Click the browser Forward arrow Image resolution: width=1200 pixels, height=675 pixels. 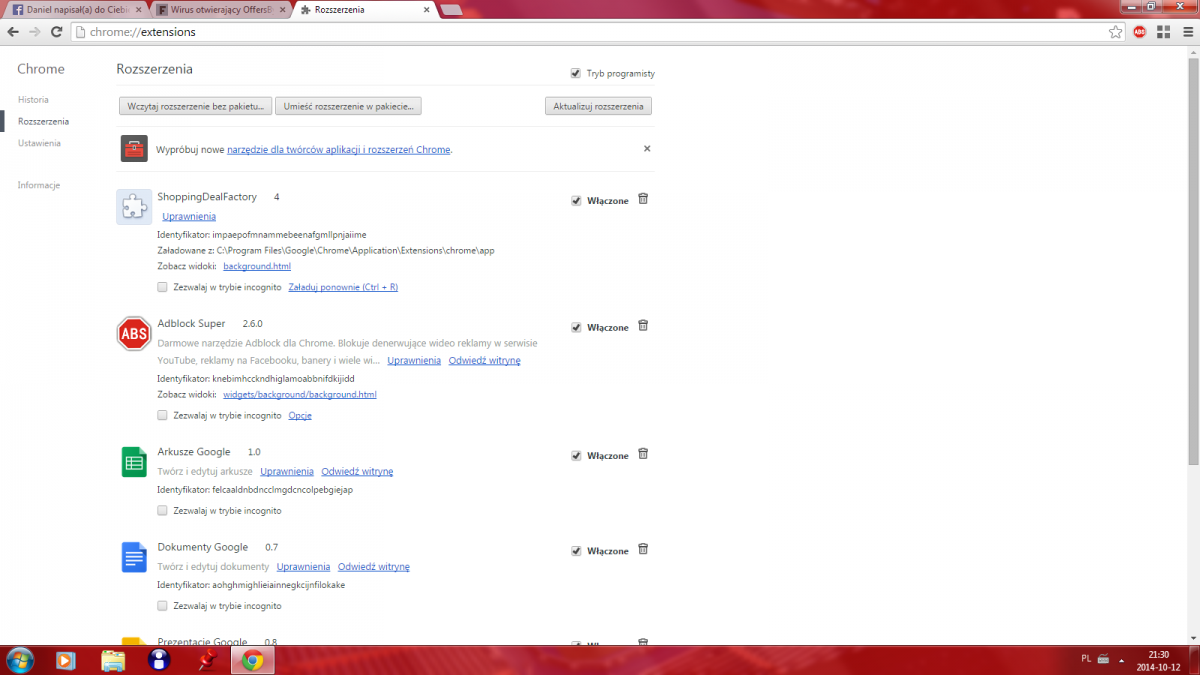point(35,32)
